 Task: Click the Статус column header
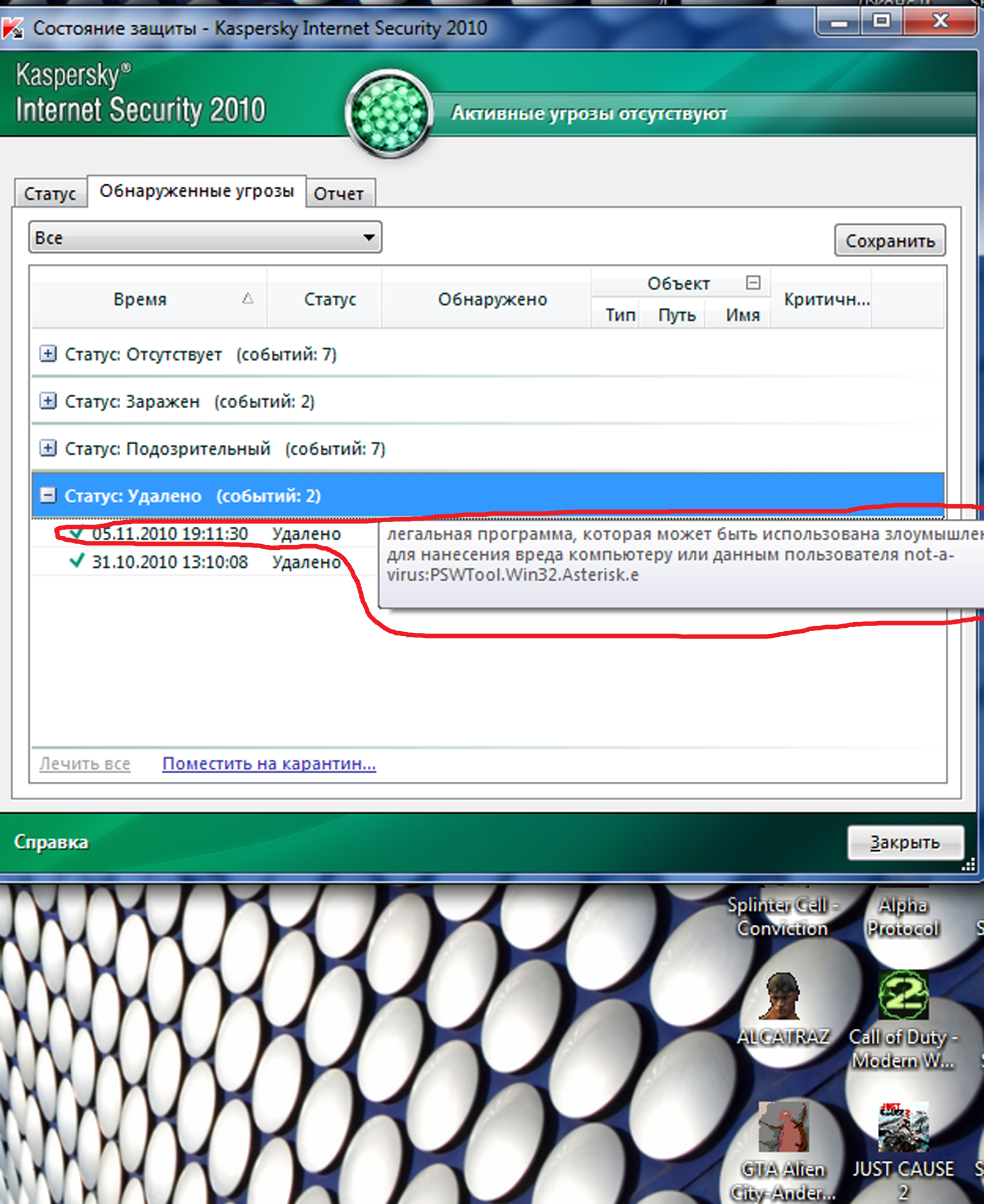coord(324,299)
